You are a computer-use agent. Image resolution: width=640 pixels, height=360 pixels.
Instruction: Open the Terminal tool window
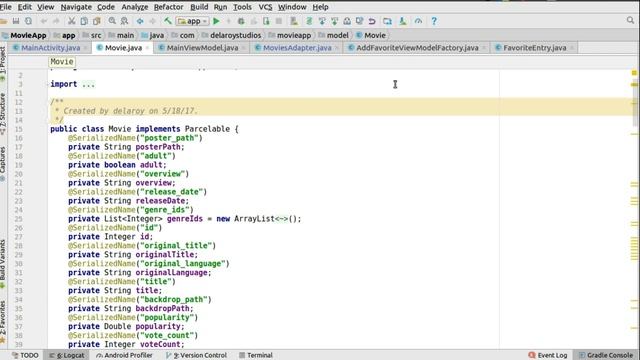coord(256,355)
